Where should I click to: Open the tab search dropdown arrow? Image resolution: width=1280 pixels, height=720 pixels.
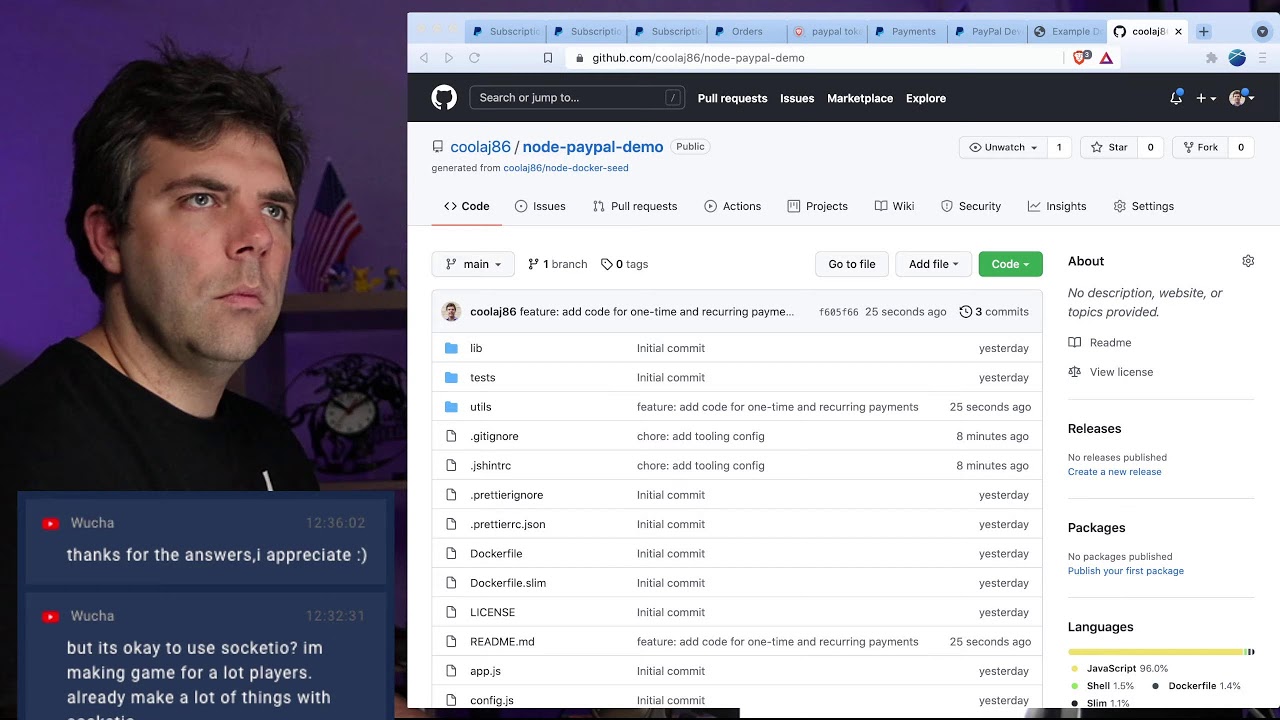tap(1262, 31)
